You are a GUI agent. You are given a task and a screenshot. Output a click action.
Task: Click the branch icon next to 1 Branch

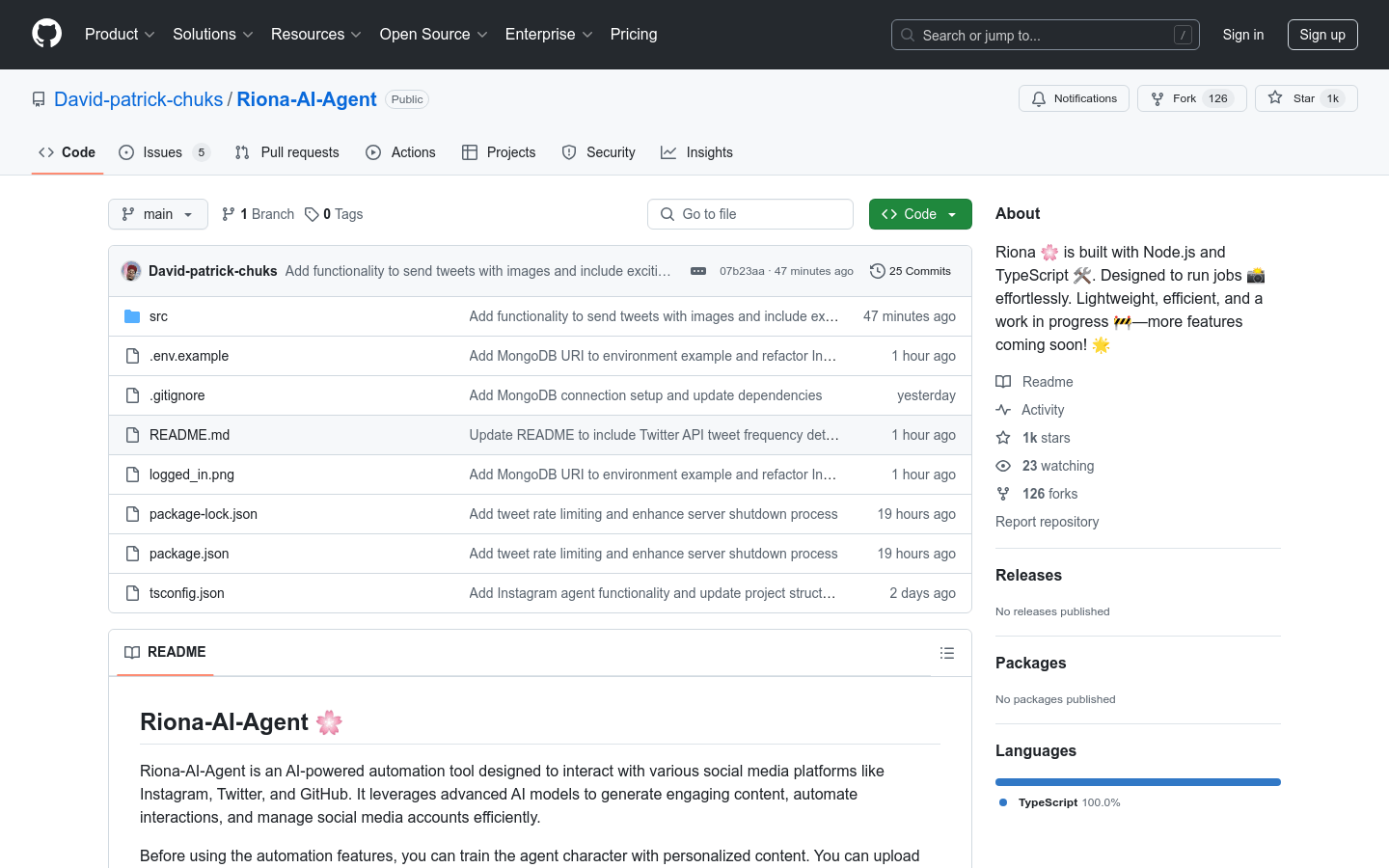229,214
